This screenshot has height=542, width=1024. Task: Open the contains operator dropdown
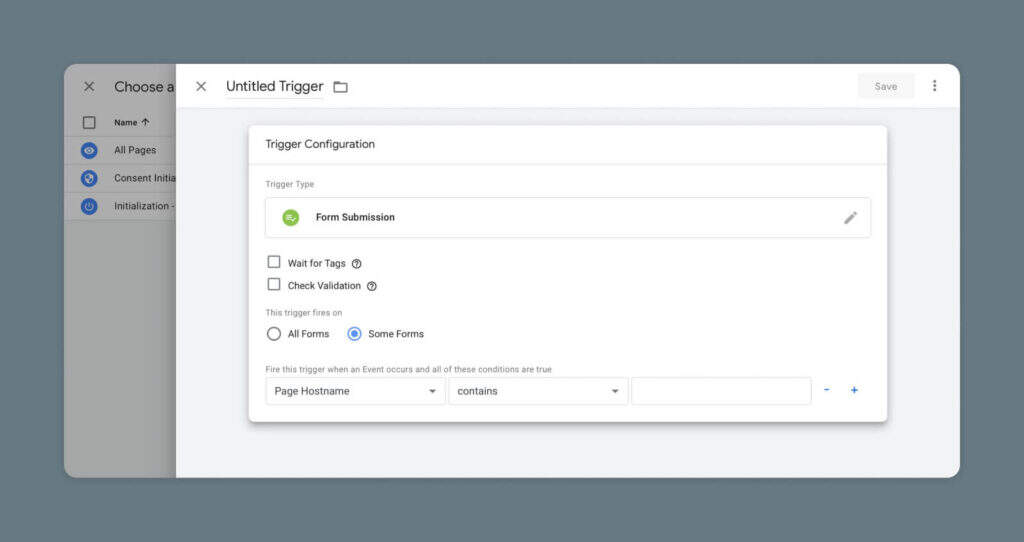pos(538,391)
